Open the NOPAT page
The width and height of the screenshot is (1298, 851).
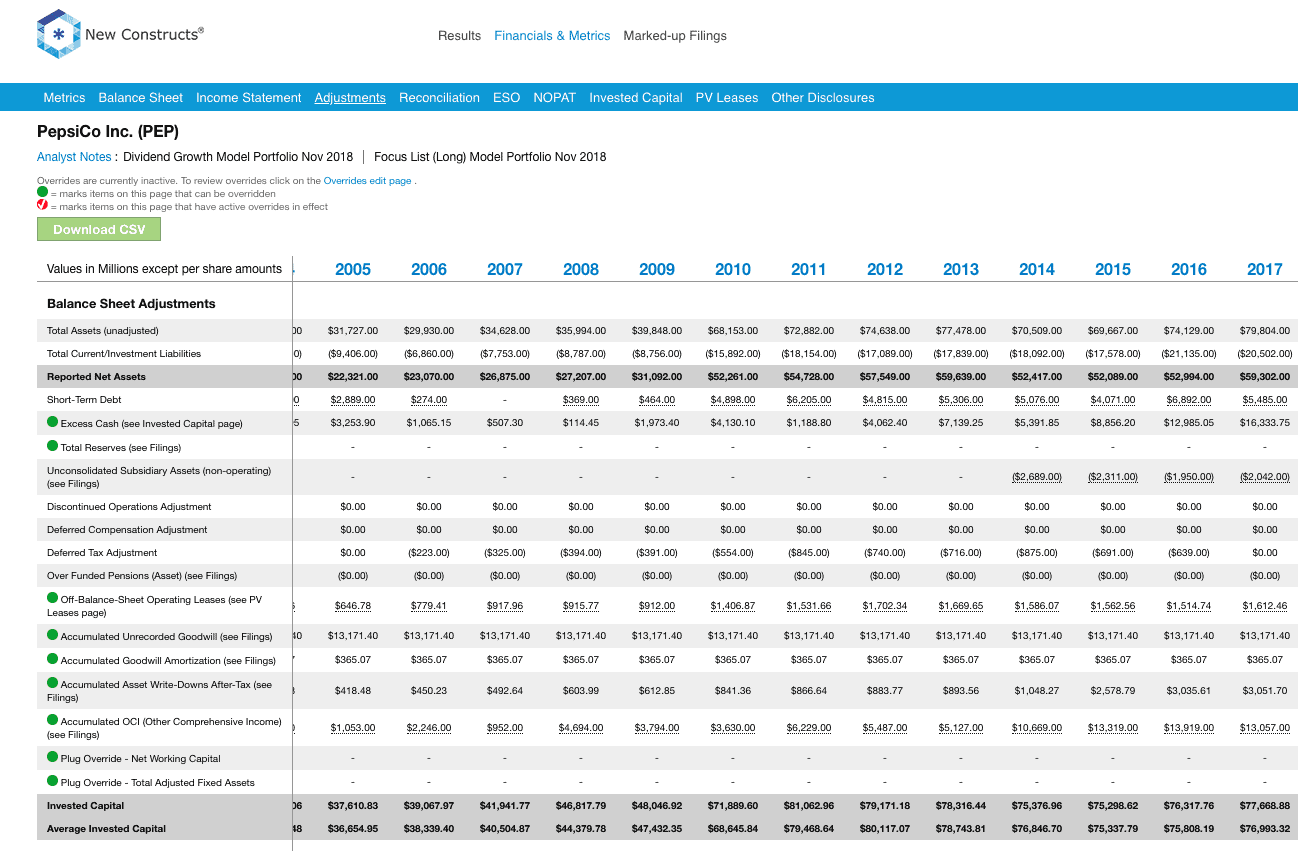(x=554, y=98)
